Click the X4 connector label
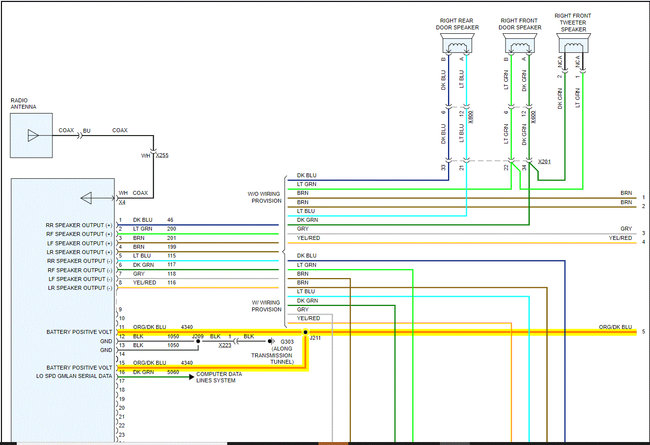Image resolution: width=650 pixels, height=445 pixels. 122,203
